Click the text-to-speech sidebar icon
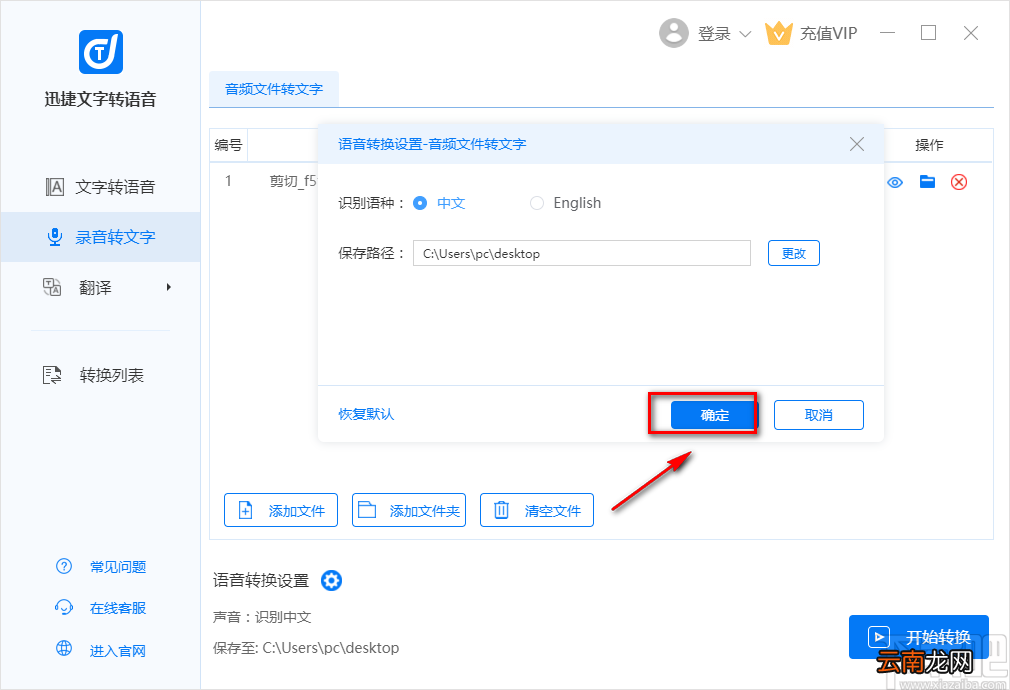Screen dimensions: 1010x690 tap(55, 187)
